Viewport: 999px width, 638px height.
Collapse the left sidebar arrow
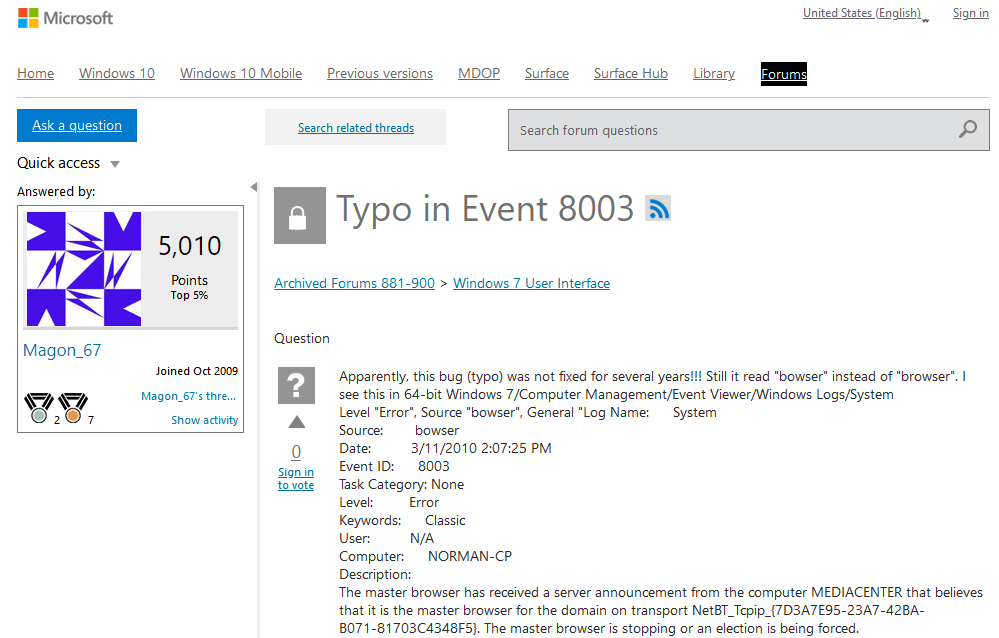pos(253,187)
